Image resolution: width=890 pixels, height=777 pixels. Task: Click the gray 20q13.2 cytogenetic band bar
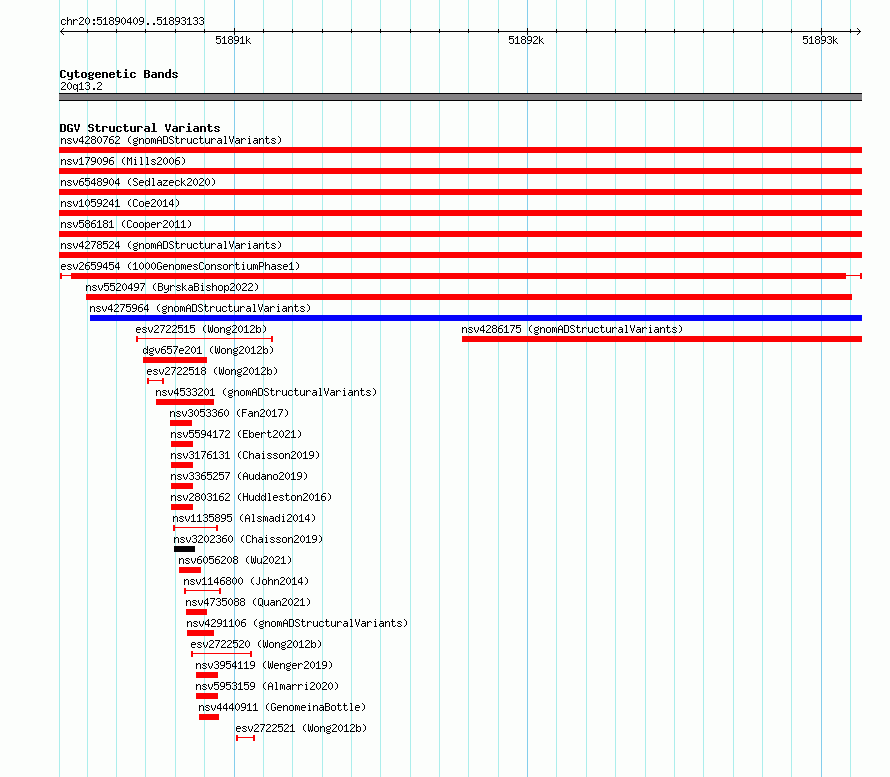pyautogui.click(x=460, y=97)
